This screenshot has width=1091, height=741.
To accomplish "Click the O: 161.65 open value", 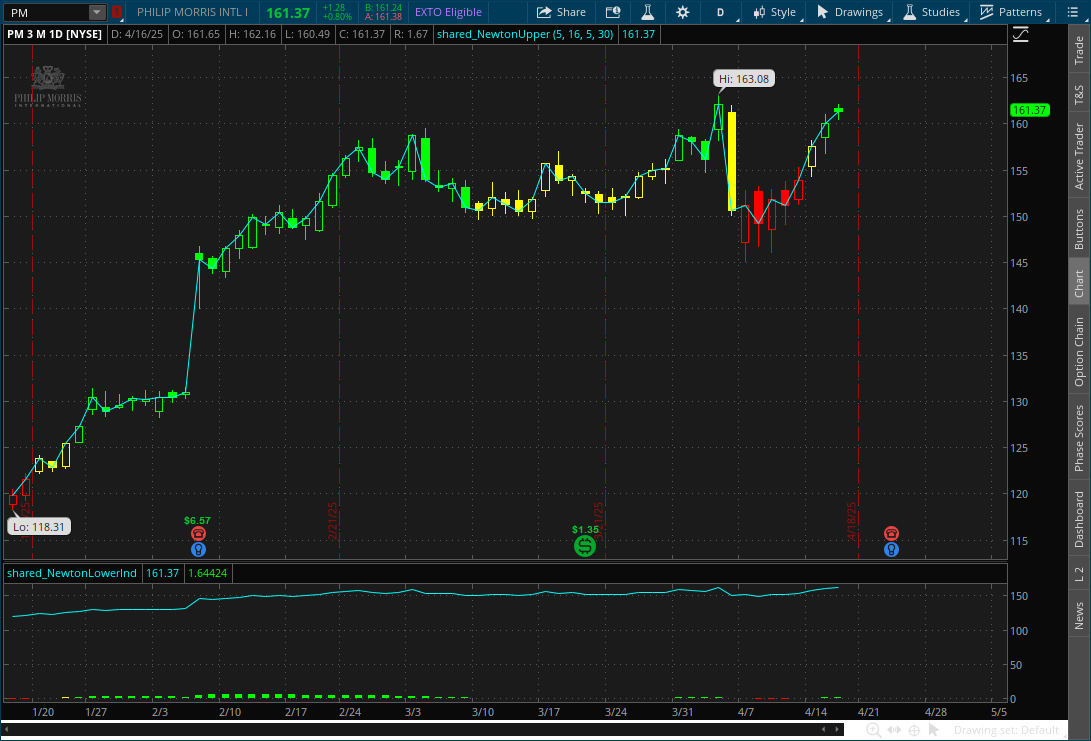I will [x=196, y=34].
